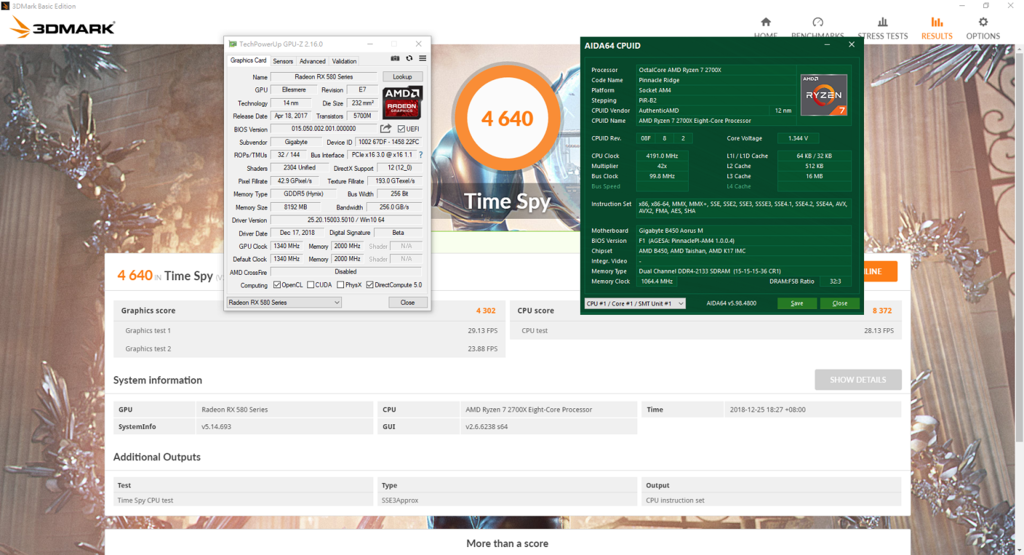Click the 3DMark logo
The height and width of the screenshot is (555, 1024).
pyautogui.click(x=63, y=27)
